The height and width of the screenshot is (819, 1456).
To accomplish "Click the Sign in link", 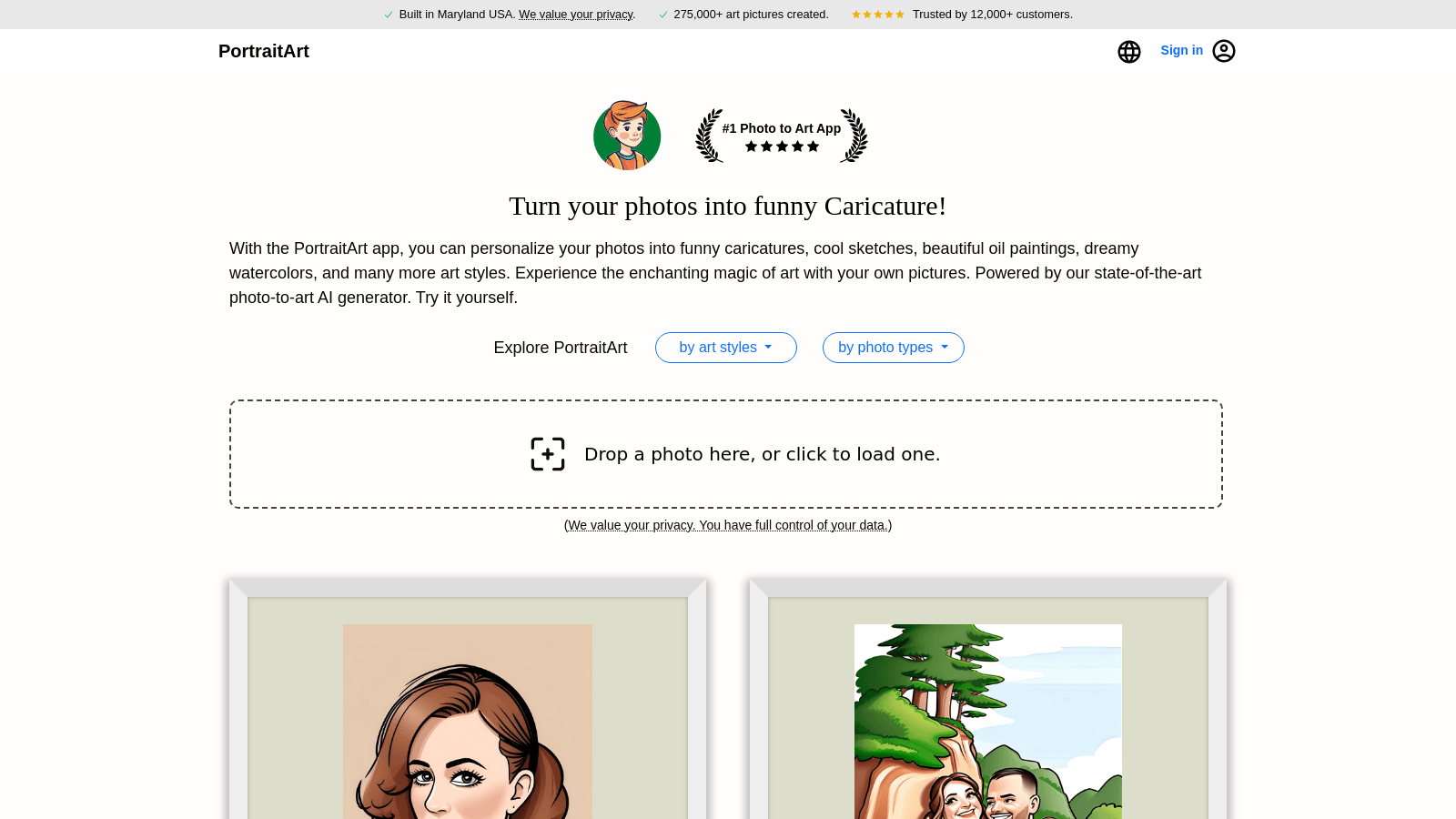I will pos(1181,50).
